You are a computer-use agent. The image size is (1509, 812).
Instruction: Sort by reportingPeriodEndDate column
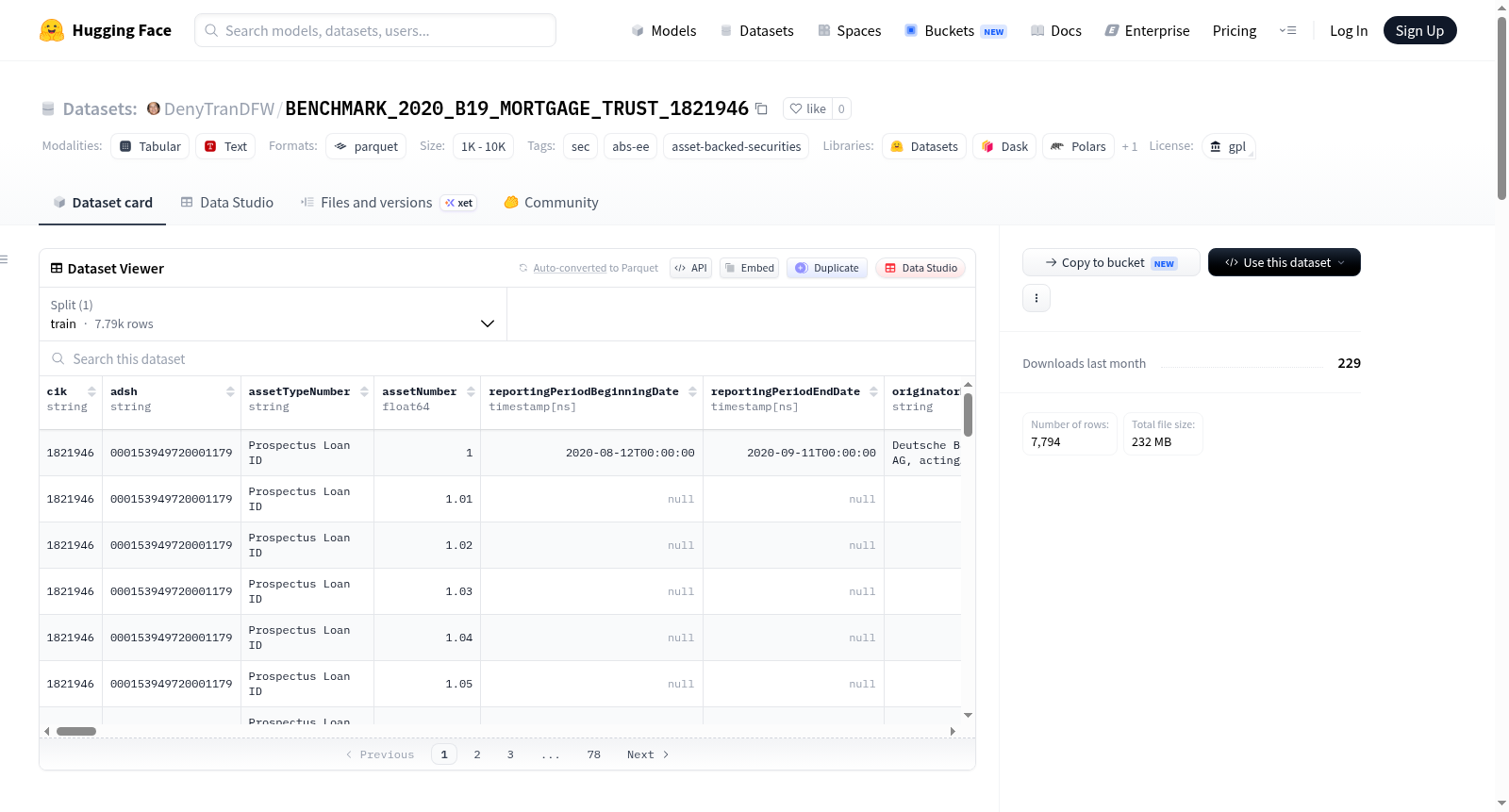pyautogui.click(x=873, y=391)
